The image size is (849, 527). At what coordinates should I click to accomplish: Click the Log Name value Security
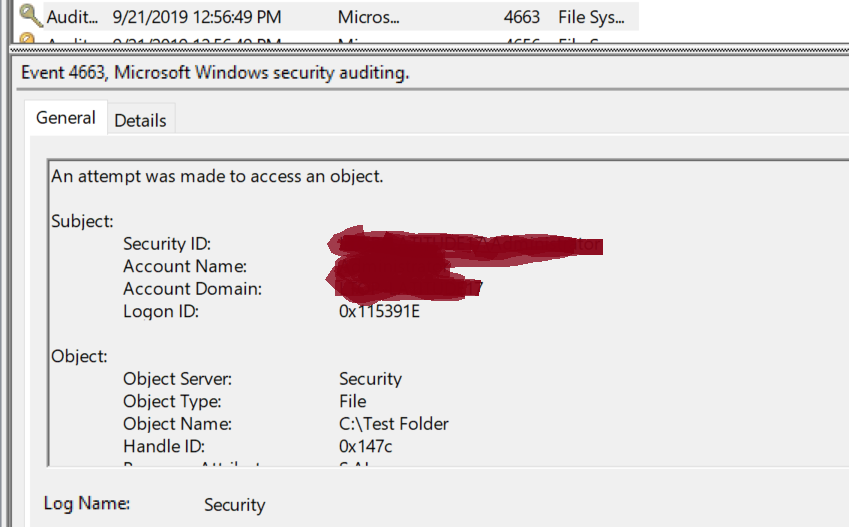pos(235,505)
